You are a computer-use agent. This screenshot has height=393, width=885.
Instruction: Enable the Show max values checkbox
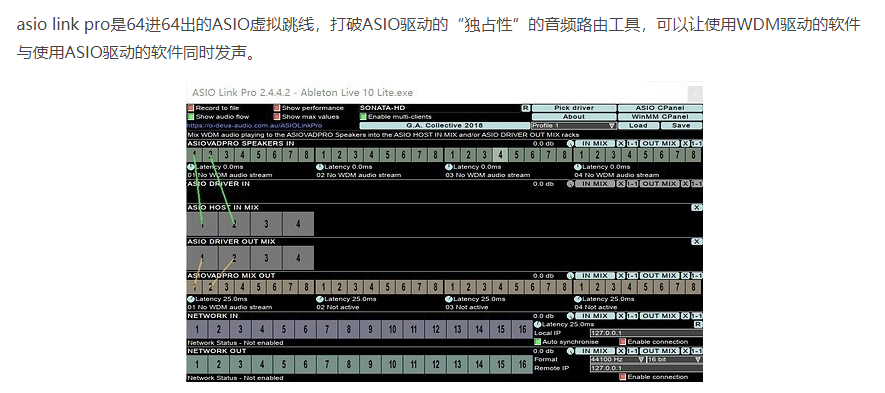[277, 117]
